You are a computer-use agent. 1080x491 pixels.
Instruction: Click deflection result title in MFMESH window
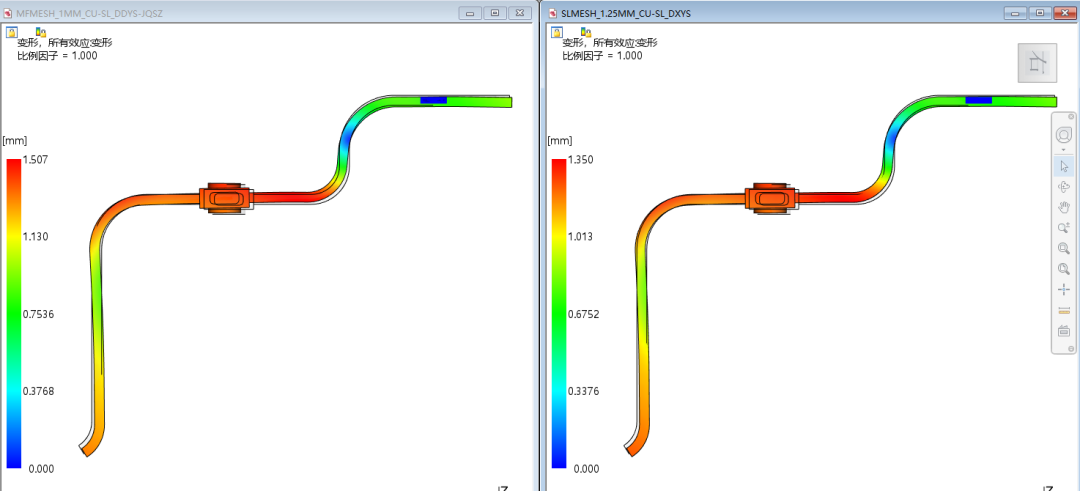[x=65, y=43]
